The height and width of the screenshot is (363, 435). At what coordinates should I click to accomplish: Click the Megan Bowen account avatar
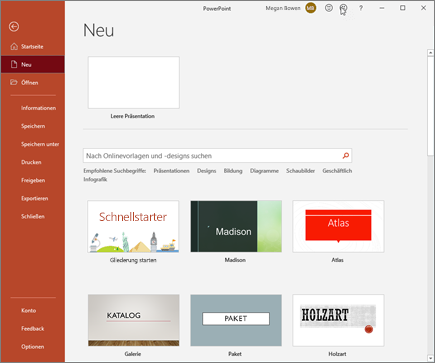pos(311,8)
